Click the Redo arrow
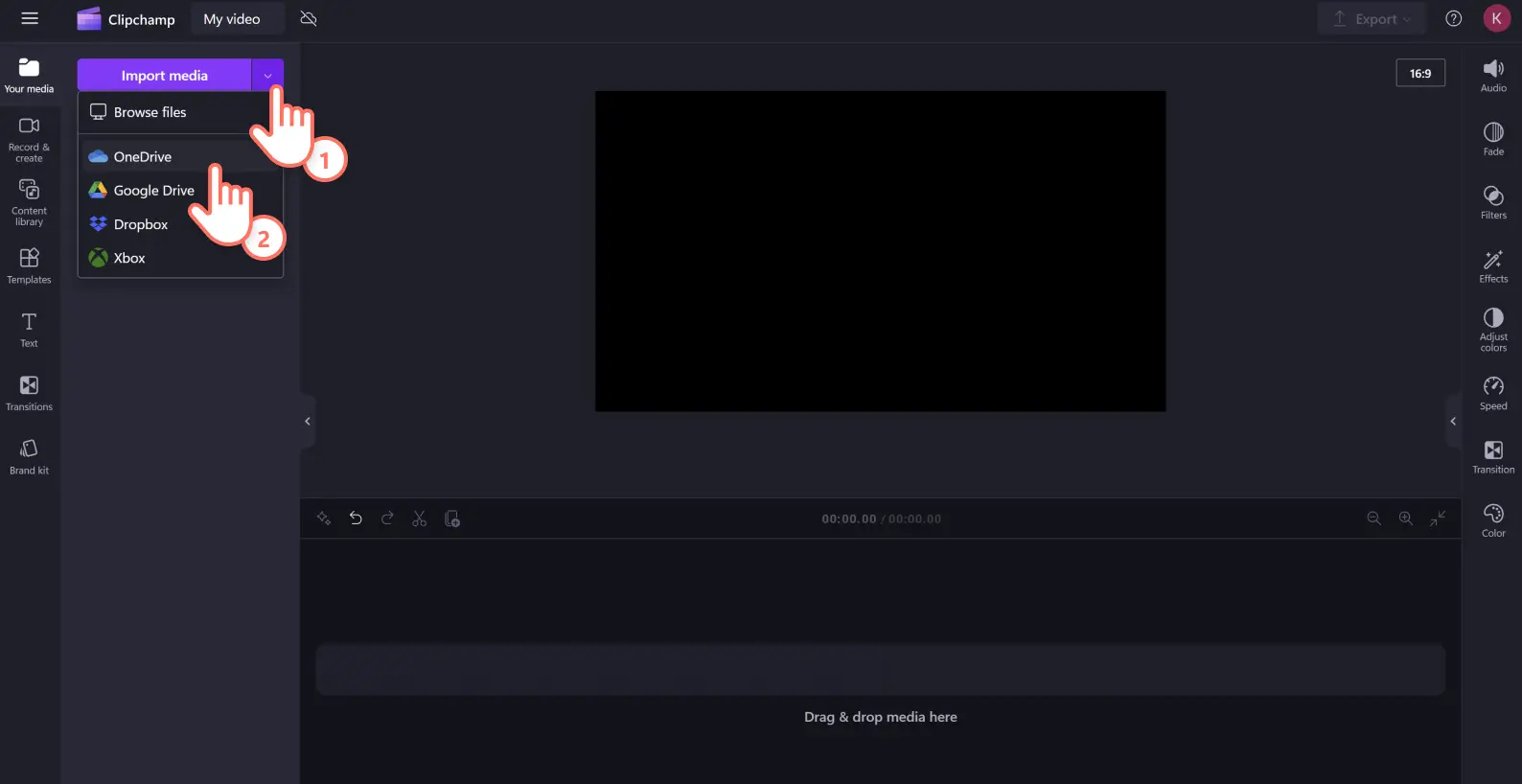The image size is (1522, 784). 387,519
